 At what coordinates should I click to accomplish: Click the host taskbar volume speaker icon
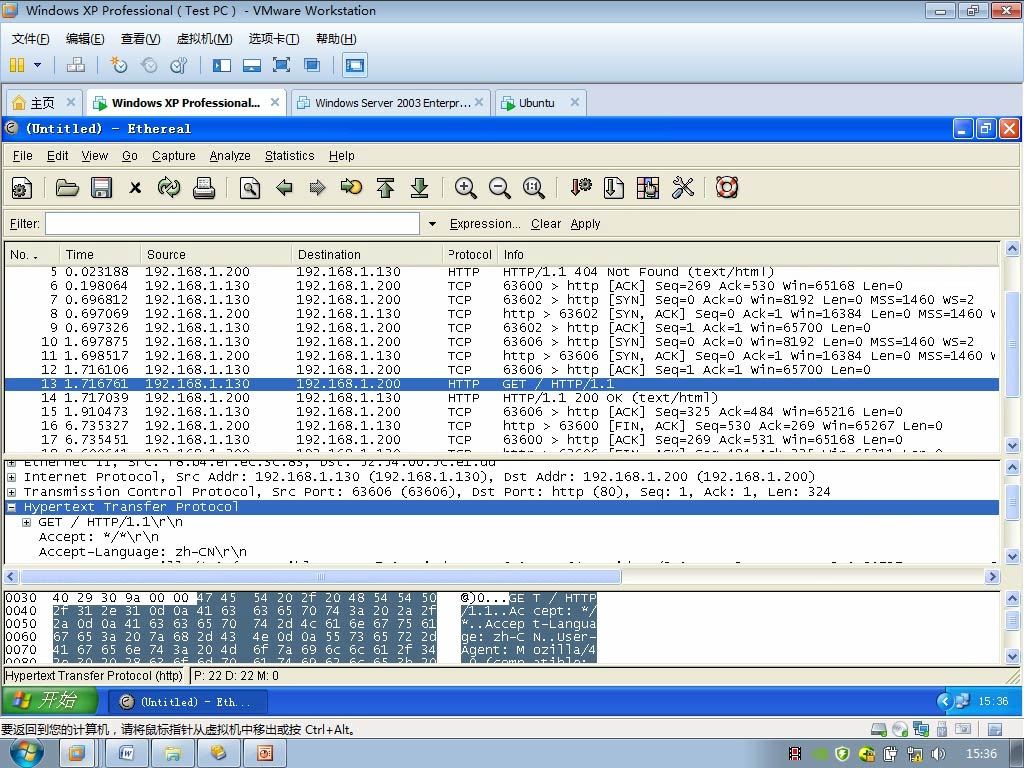(x=938, y=754)
